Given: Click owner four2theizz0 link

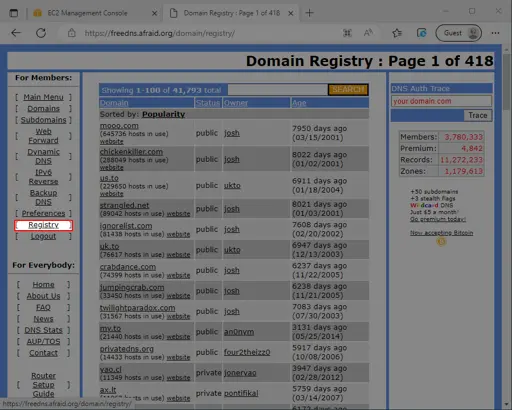Looking at the screenshot, I should [x=247, y=352].
